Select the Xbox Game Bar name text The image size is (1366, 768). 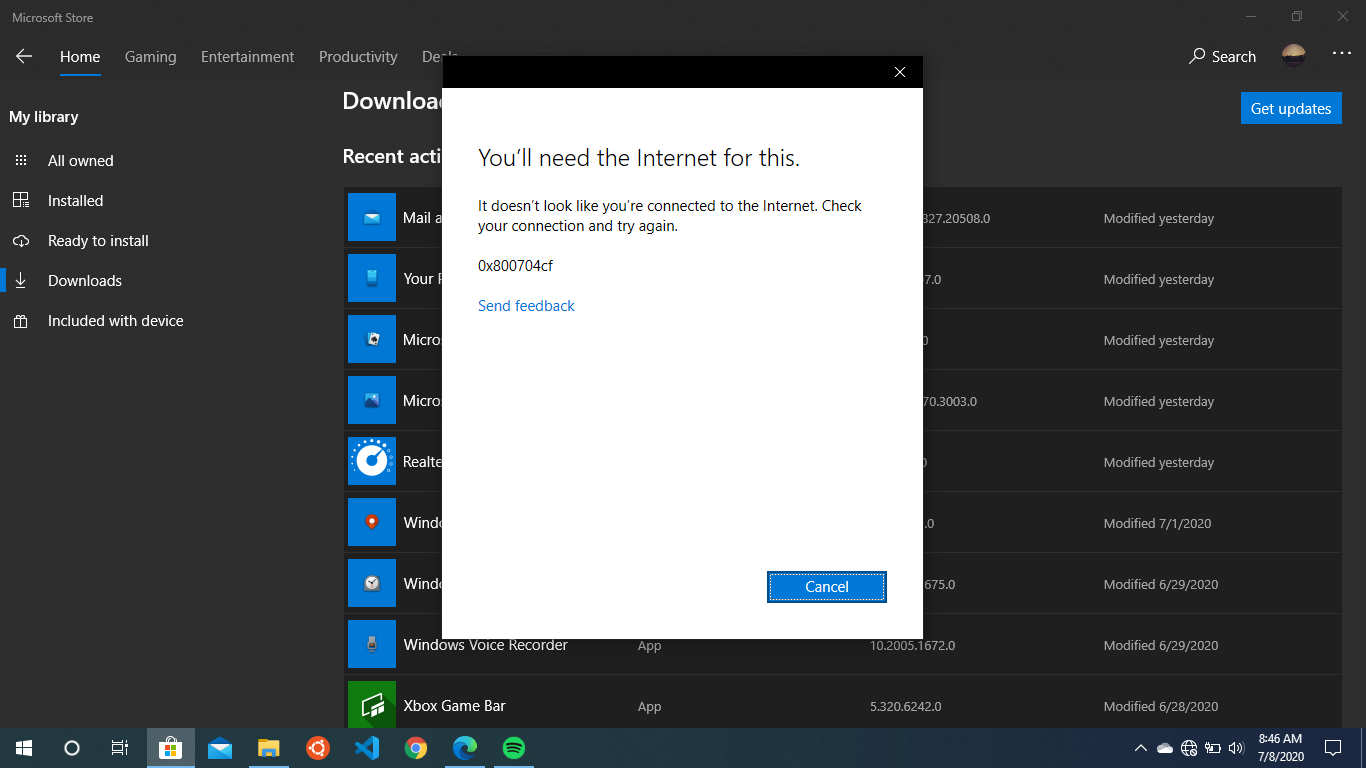click(x=455, y=706)
